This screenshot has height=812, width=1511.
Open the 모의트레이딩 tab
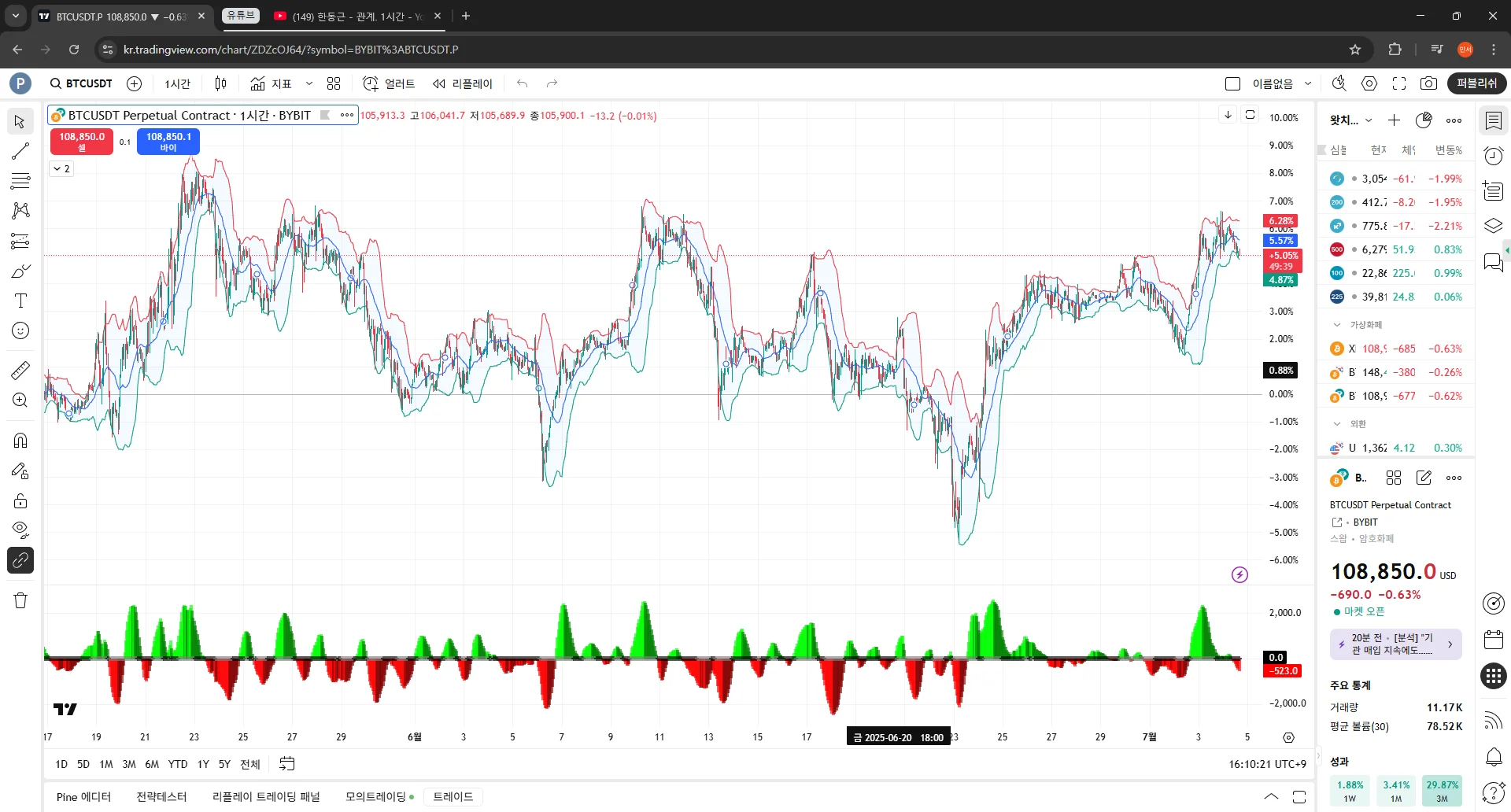[x=379, y=797]
